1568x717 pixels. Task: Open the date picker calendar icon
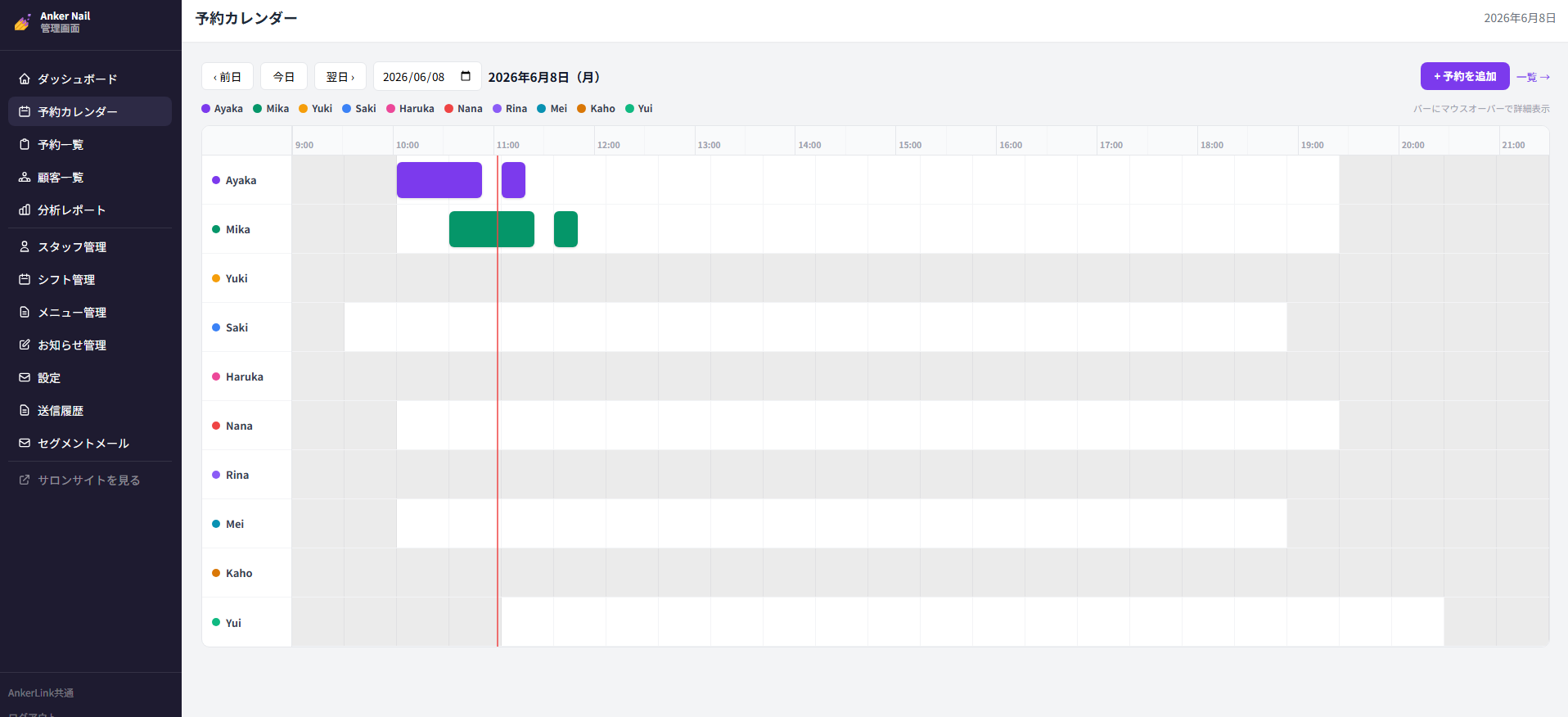pos(466,76)
